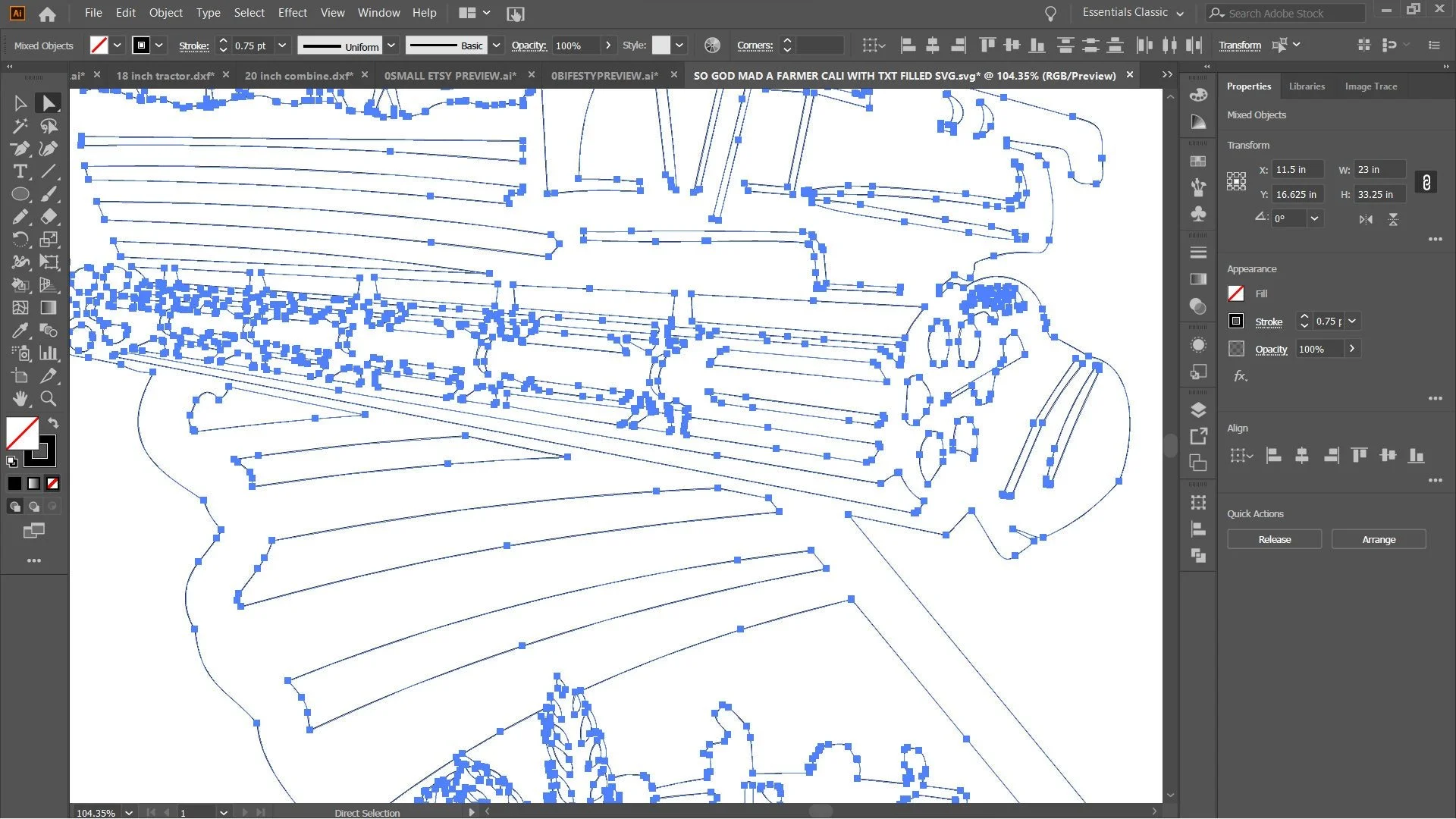Select the Direct Selection tool
1456x819 pixels.
(x=49, y=103)
